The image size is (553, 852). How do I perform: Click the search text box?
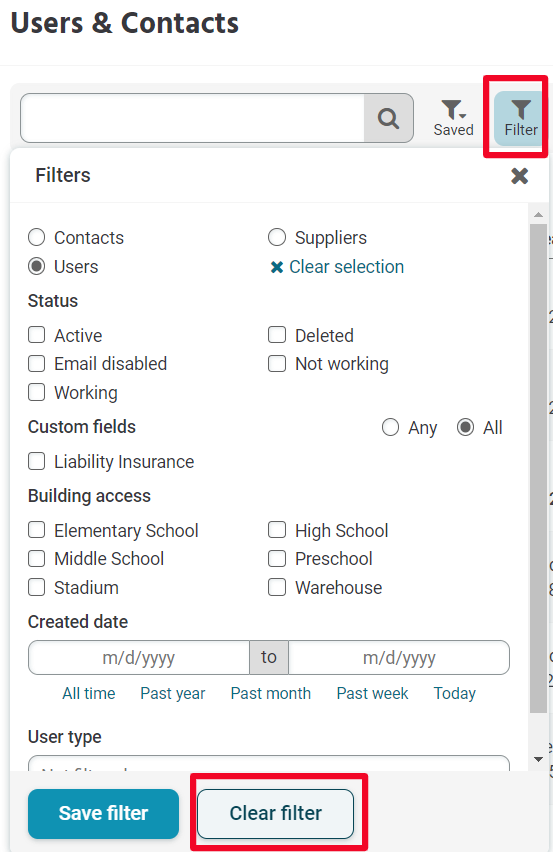tap(192, 118)
